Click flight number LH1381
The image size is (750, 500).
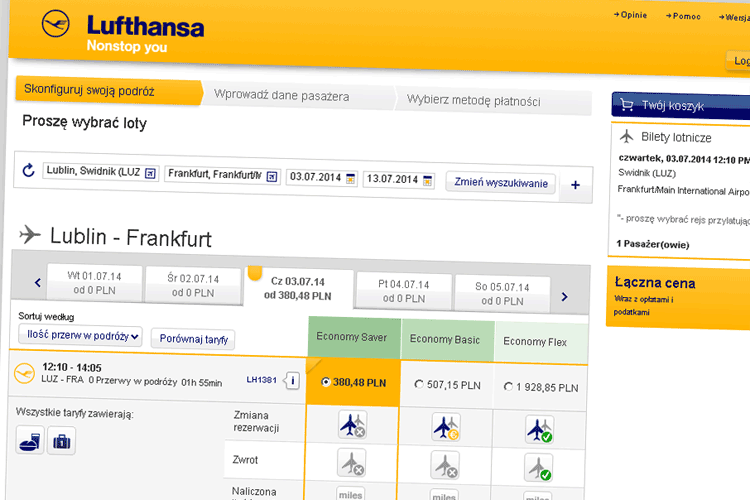click(262, 380)
